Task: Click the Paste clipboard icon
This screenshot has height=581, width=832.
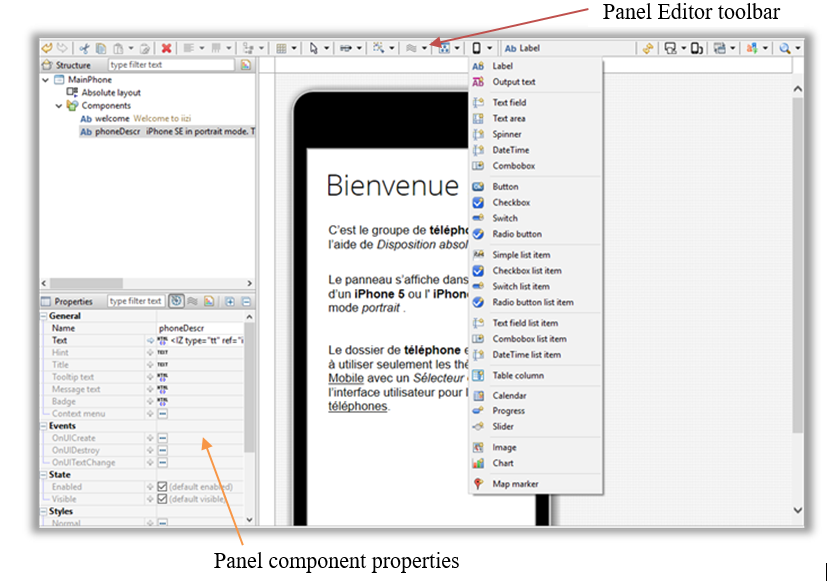Action: (x=118, y=48)
